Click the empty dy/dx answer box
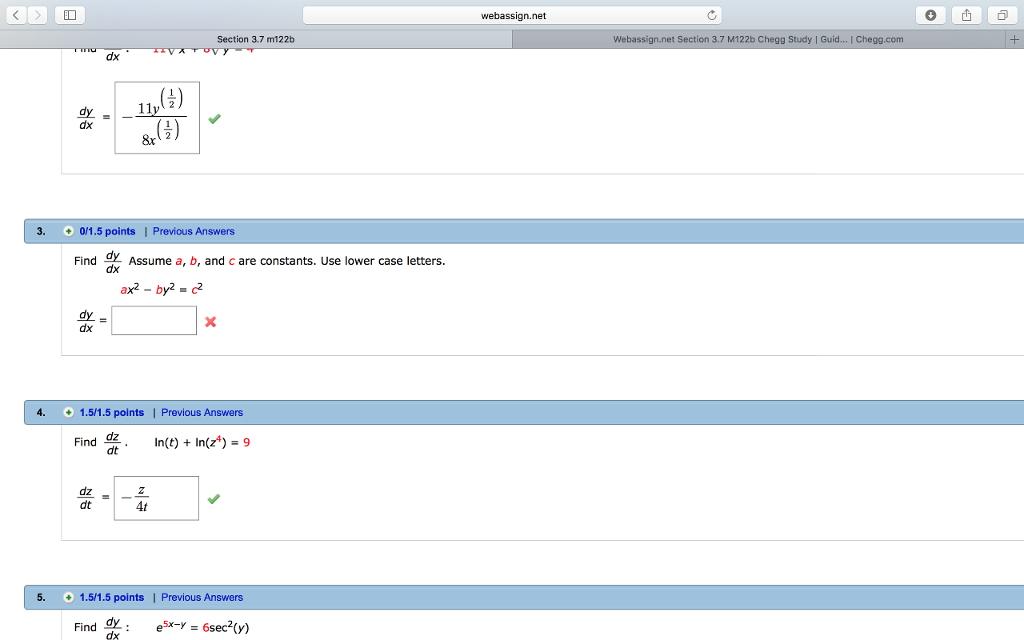1024x640 pixels. 154,321
